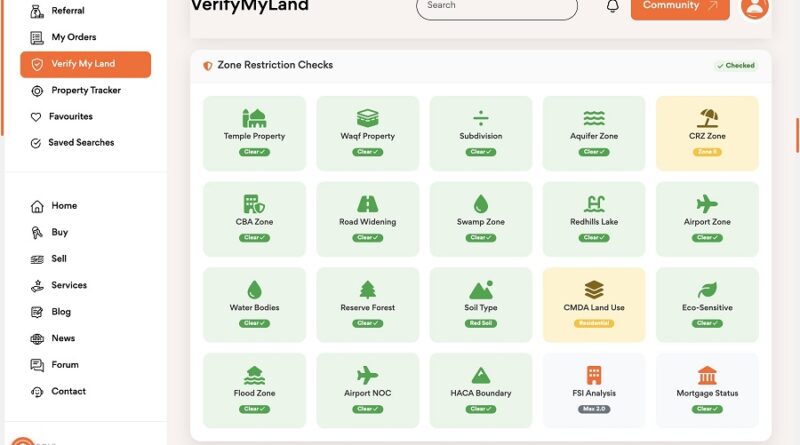Click the Redhills Lake pool icon
This screenshot has height=445, width=800.
tap(594, 204)
